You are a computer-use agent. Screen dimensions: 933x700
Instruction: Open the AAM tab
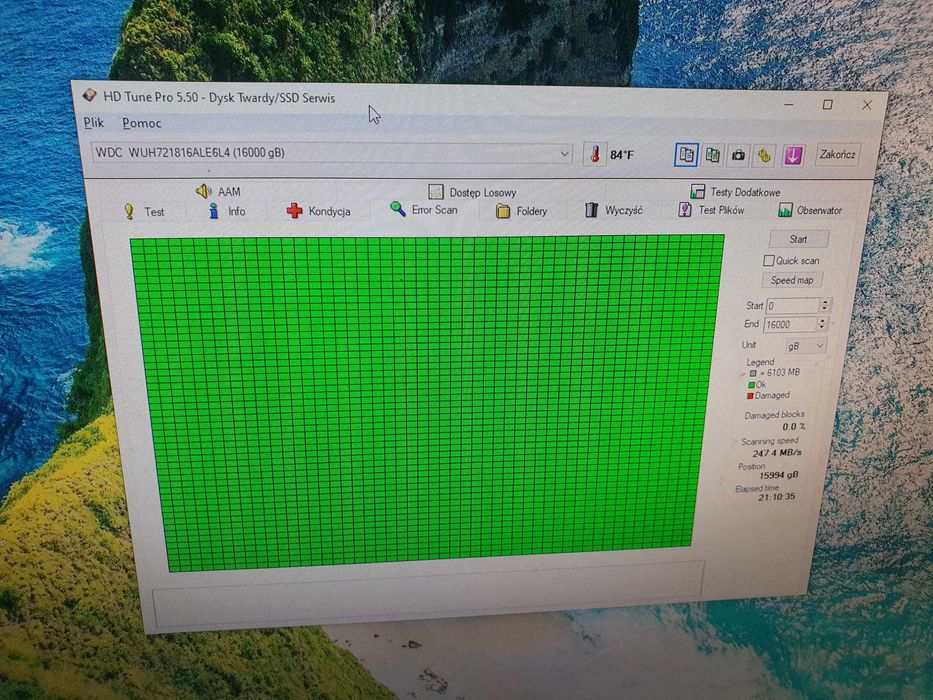(x=218, y=191)
